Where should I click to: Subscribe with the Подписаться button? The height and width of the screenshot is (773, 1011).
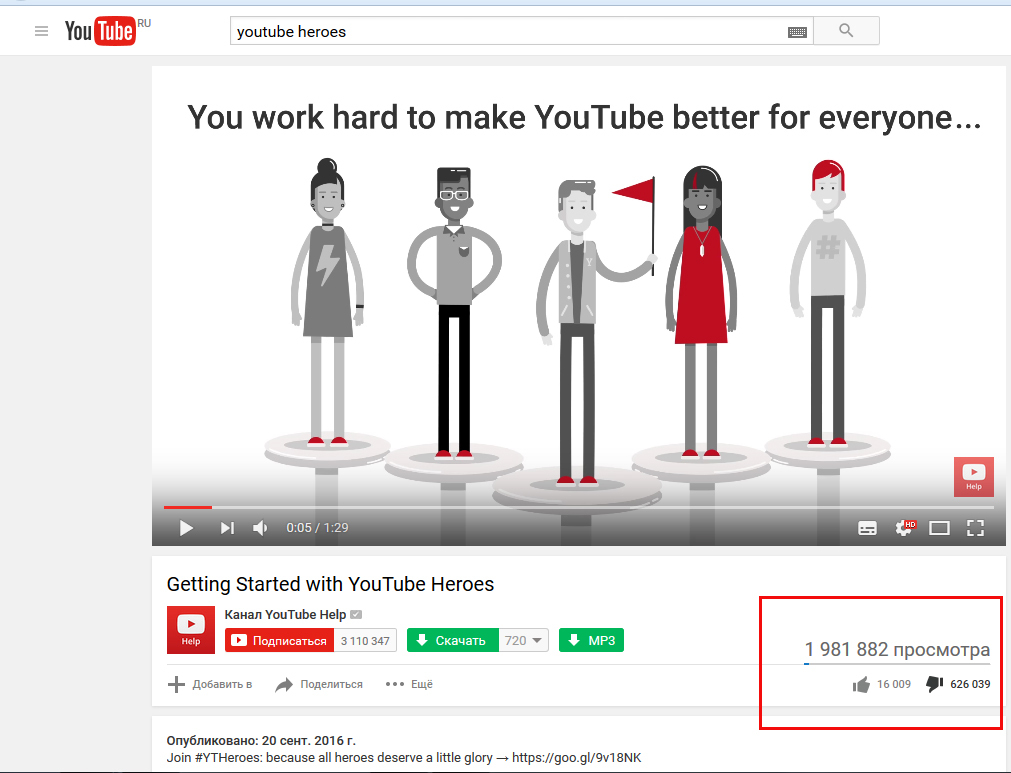click(x=279, y=640)
